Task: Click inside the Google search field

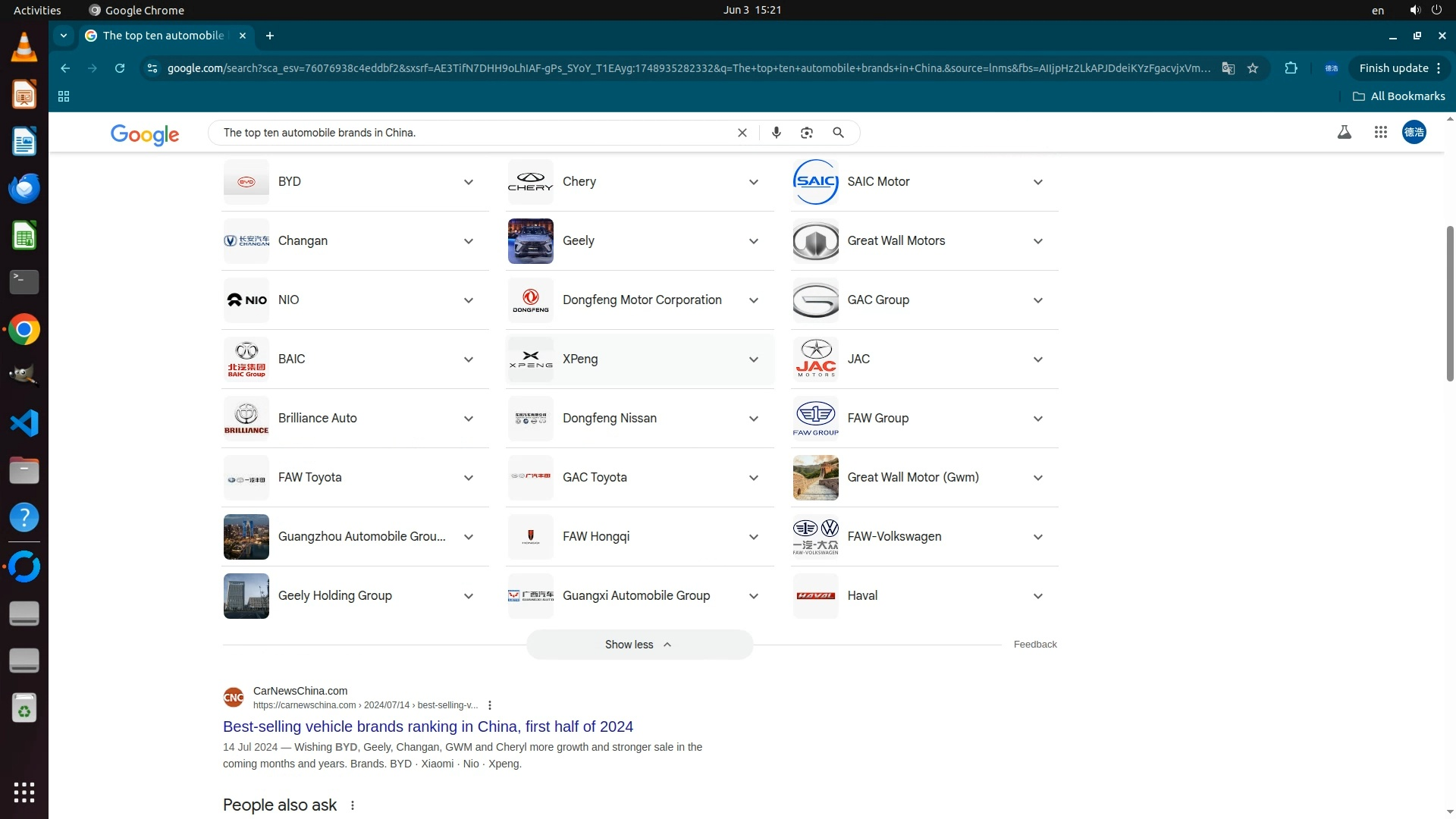Action: click(470, 133)
